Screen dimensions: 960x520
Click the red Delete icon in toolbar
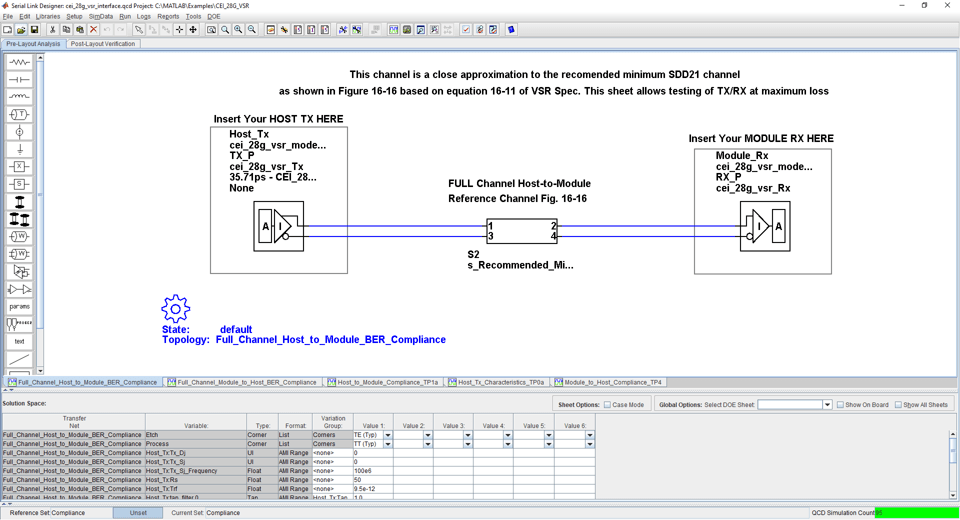tap(93, 30)
